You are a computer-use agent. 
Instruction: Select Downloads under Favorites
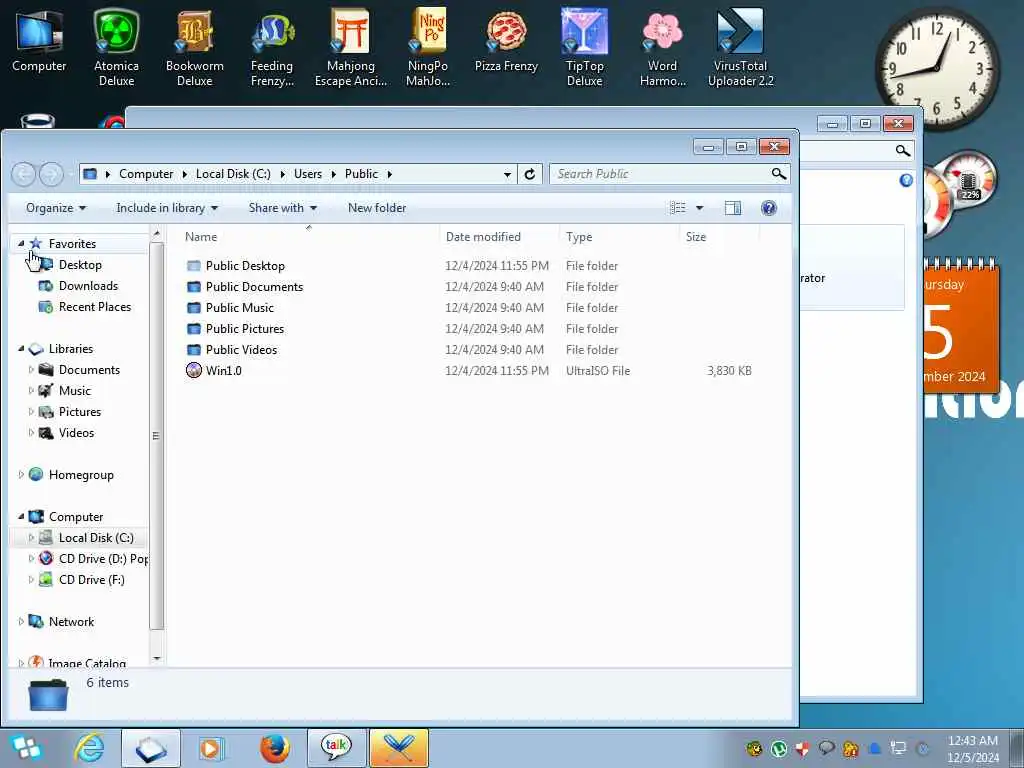88,285
